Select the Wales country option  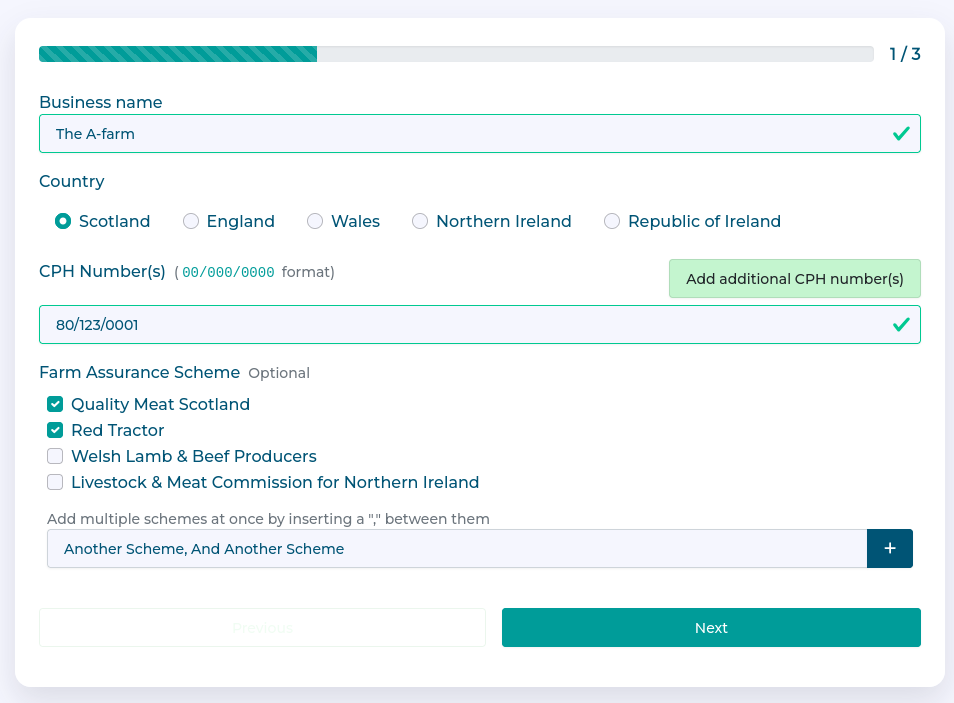pos(315,221)
